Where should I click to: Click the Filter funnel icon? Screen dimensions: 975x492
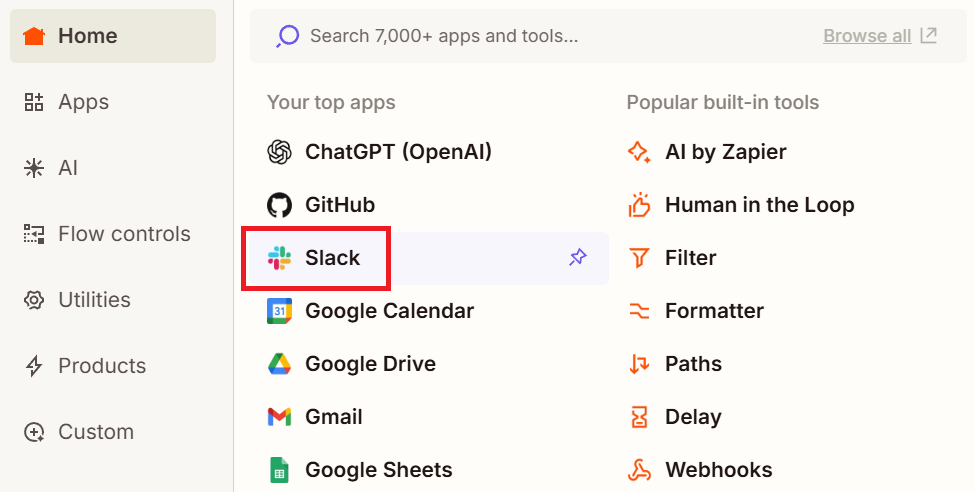point(639,258)
